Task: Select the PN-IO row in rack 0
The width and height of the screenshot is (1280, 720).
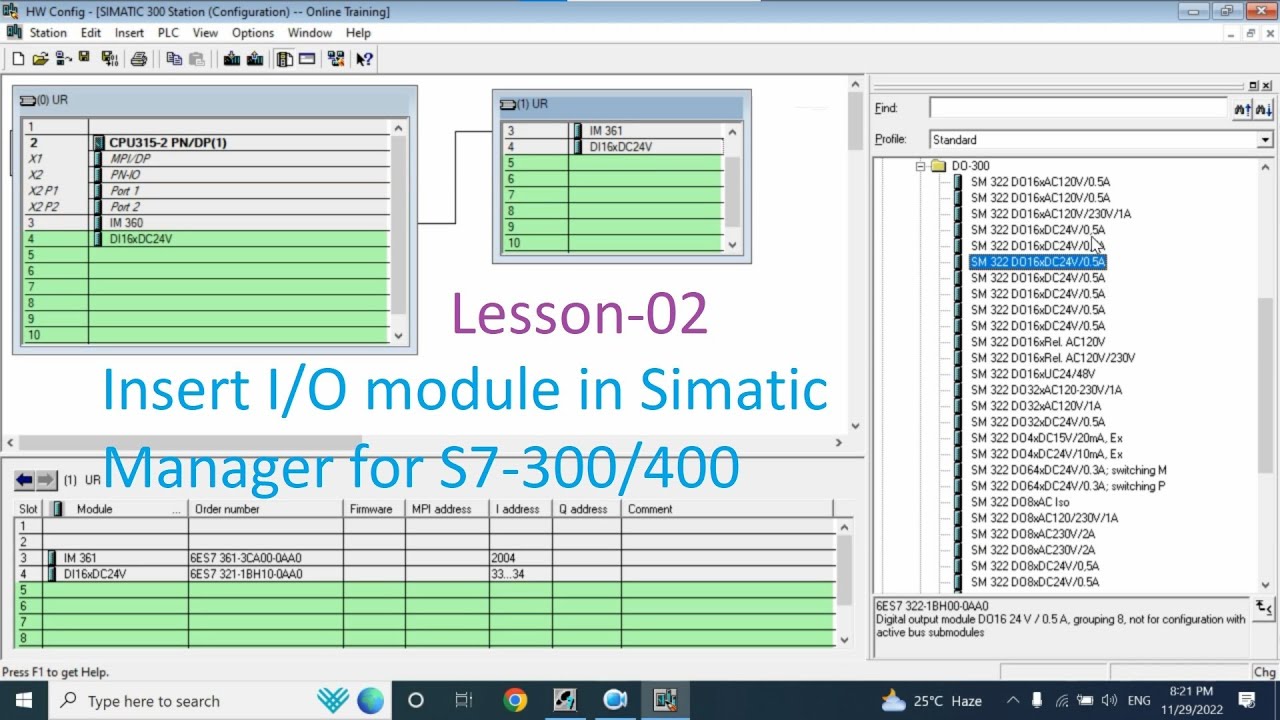Action: click(x=125, y=175)
